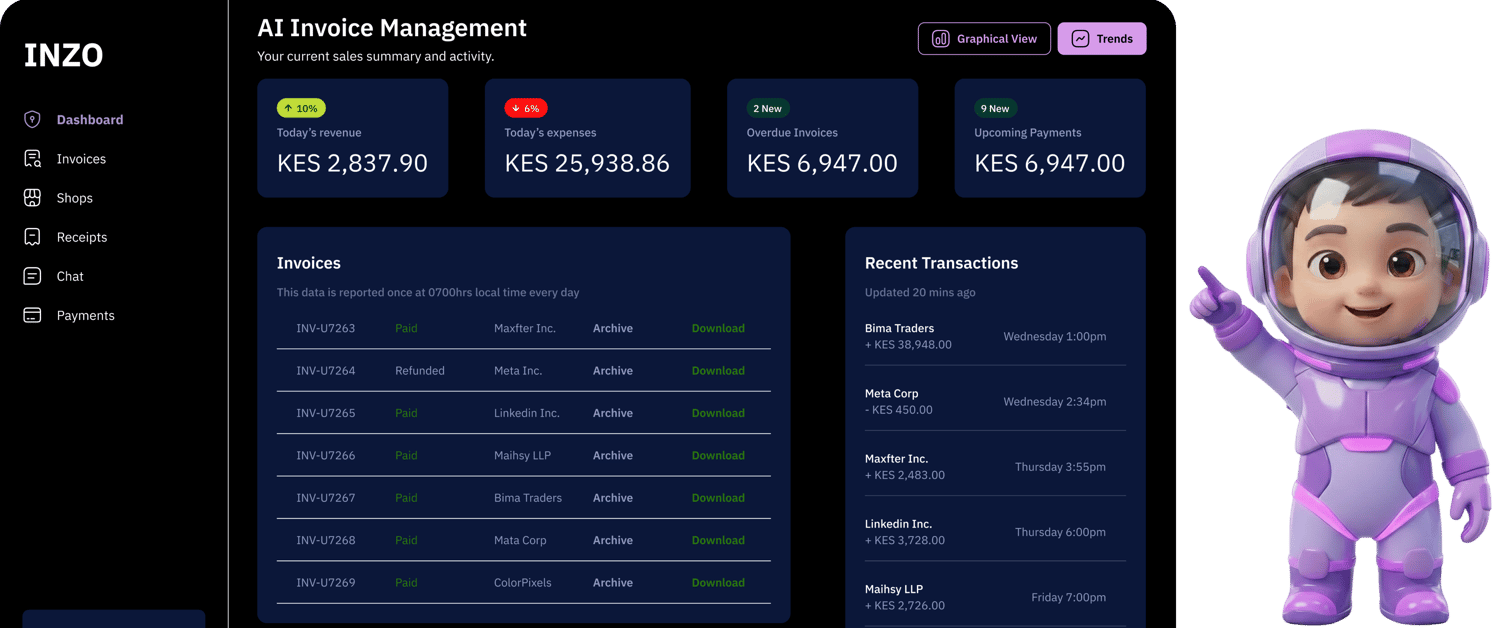Click the Shops storefront icon
1500x628 pixels.
tap(32, 197)
